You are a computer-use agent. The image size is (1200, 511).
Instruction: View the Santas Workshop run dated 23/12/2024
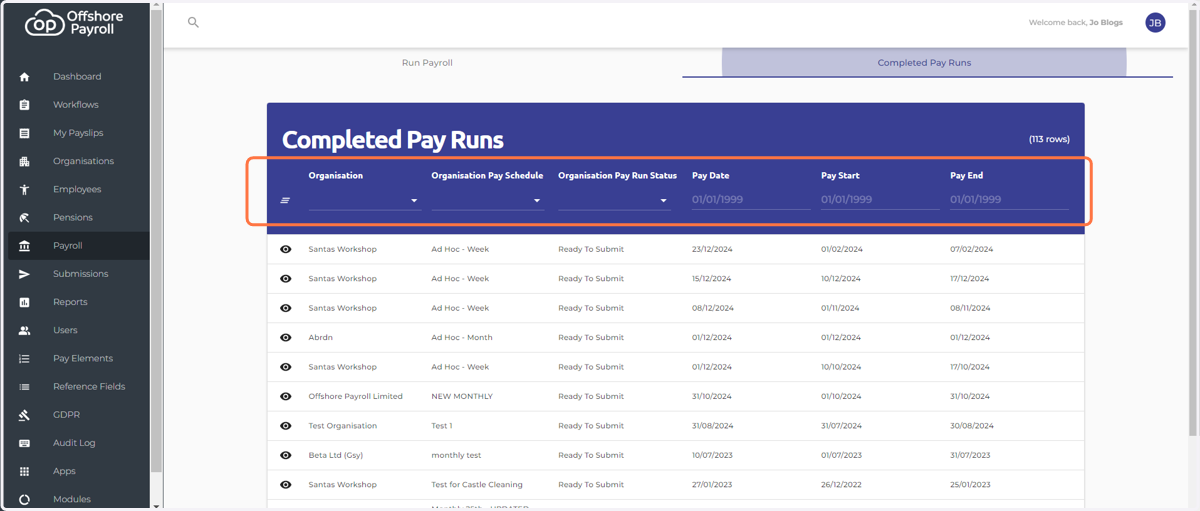286,249
